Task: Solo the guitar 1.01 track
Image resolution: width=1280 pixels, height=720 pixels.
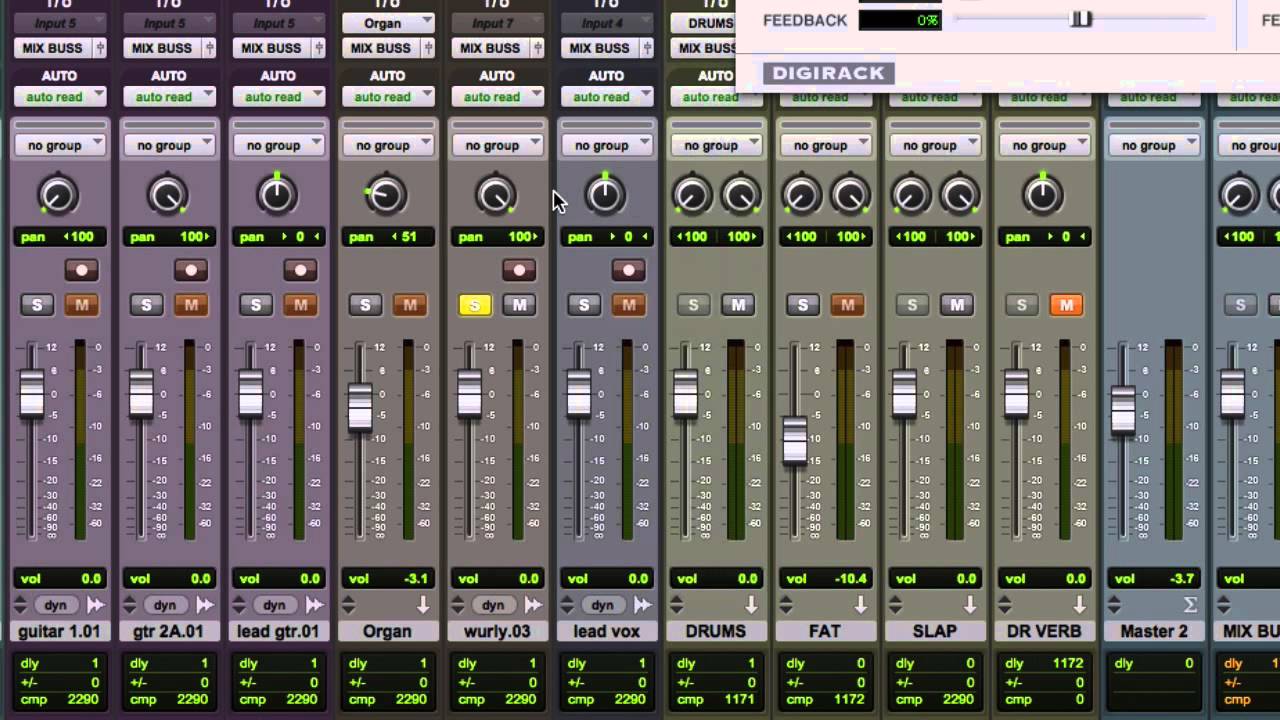Action: click(x=37, y=305)
